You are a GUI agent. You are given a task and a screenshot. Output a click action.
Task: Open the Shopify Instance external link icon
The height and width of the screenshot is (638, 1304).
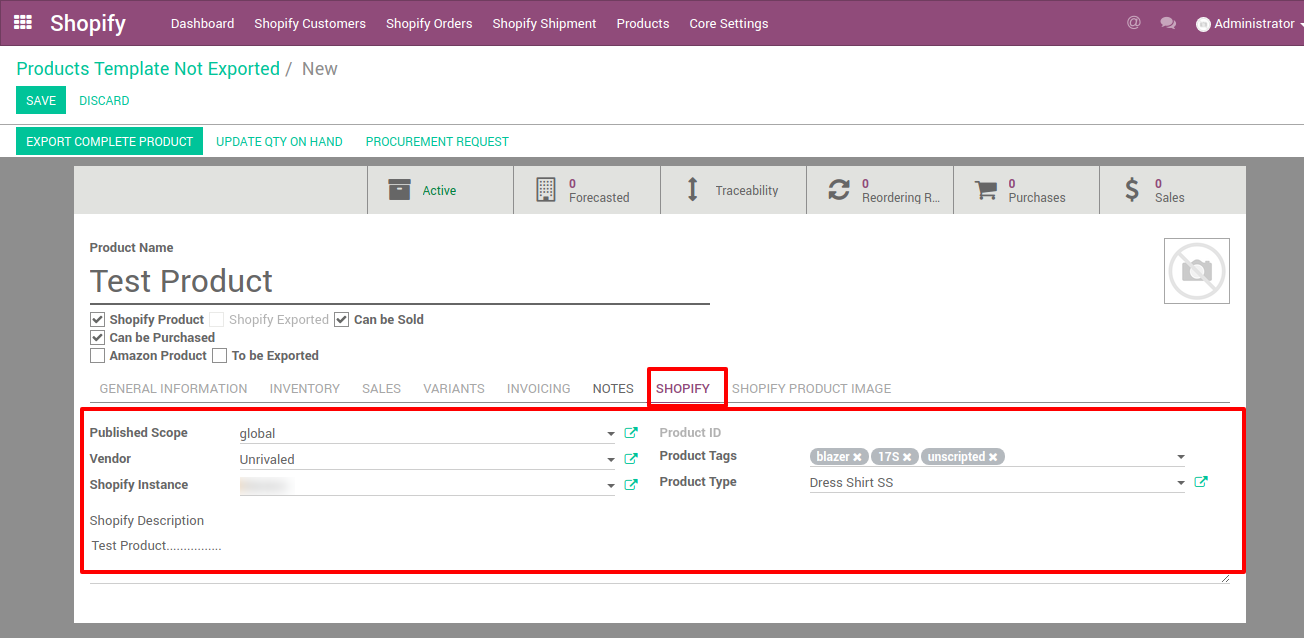coord(631,485)
